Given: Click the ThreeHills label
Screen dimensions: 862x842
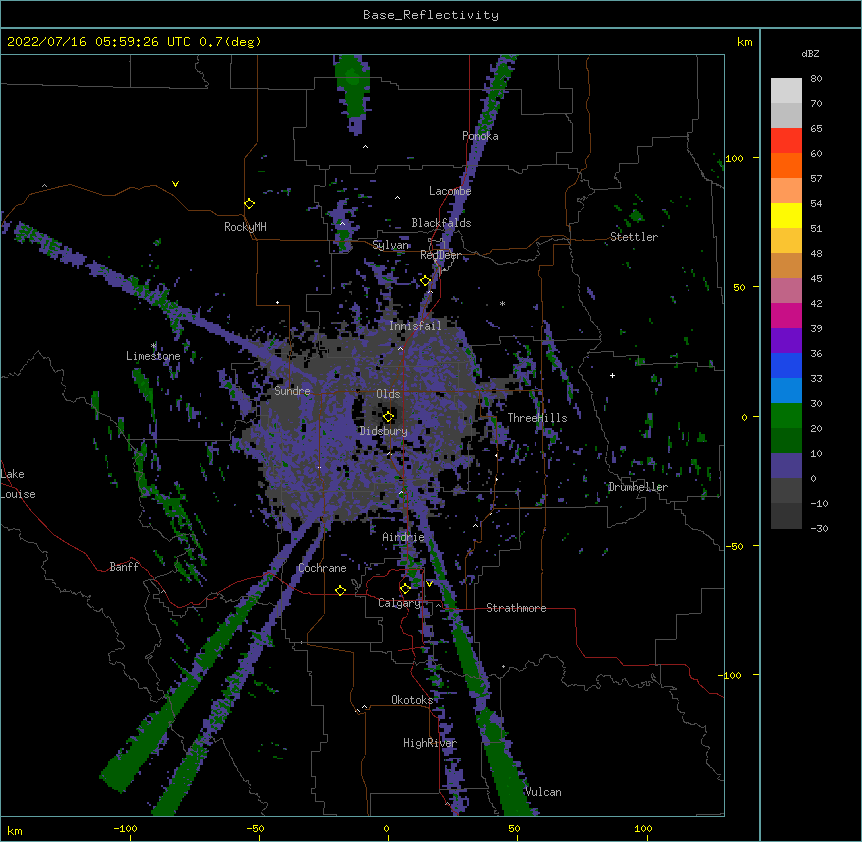Looking at the screenshot, I should point(537,418).
